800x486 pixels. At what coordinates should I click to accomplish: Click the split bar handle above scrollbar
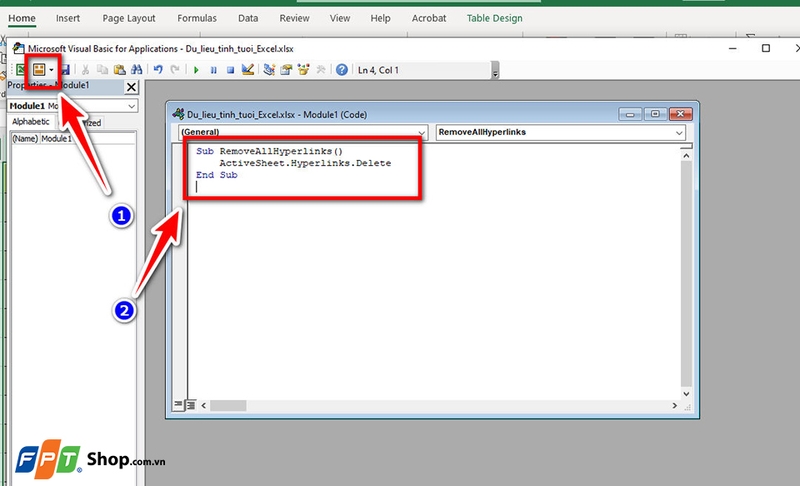coord(686,146)
